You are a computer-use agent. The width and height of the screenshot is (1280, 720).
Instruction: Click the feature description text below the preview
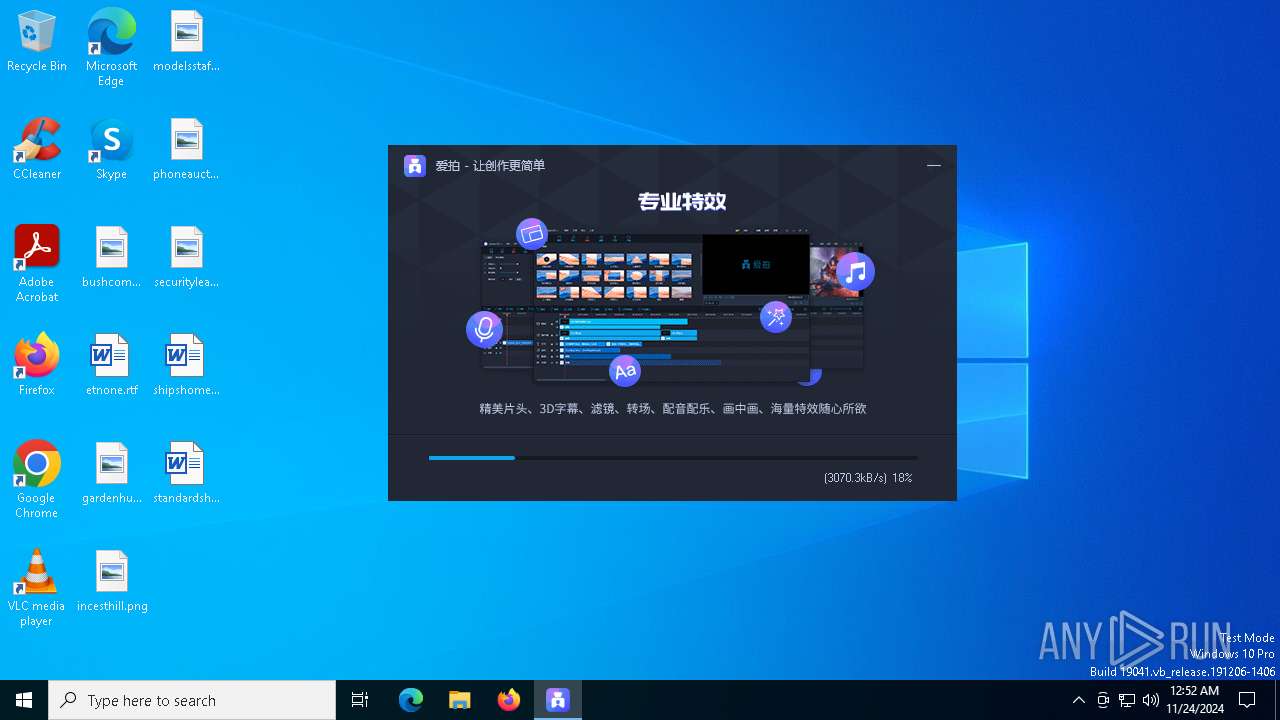[x=673, y=409]
